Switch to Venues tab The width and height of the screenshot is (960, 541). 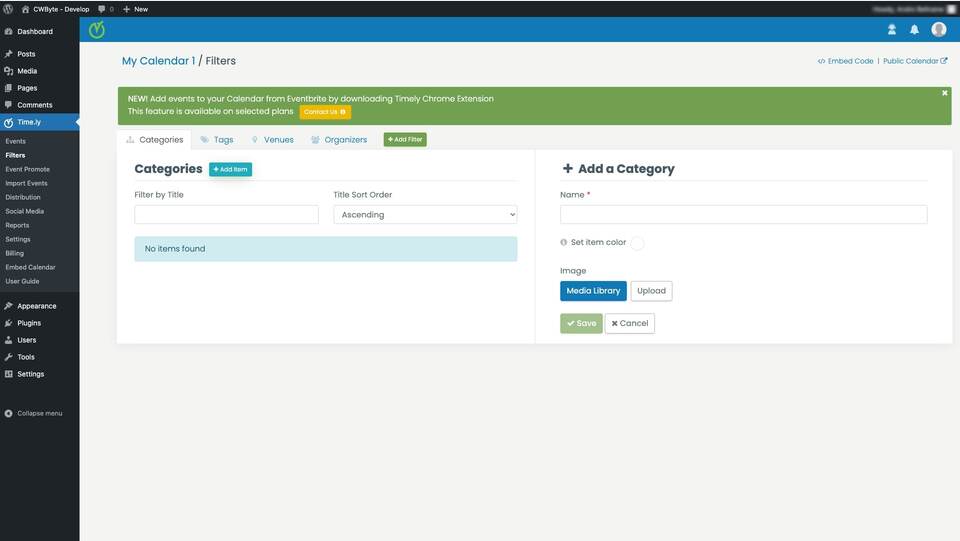pos(272,140)
